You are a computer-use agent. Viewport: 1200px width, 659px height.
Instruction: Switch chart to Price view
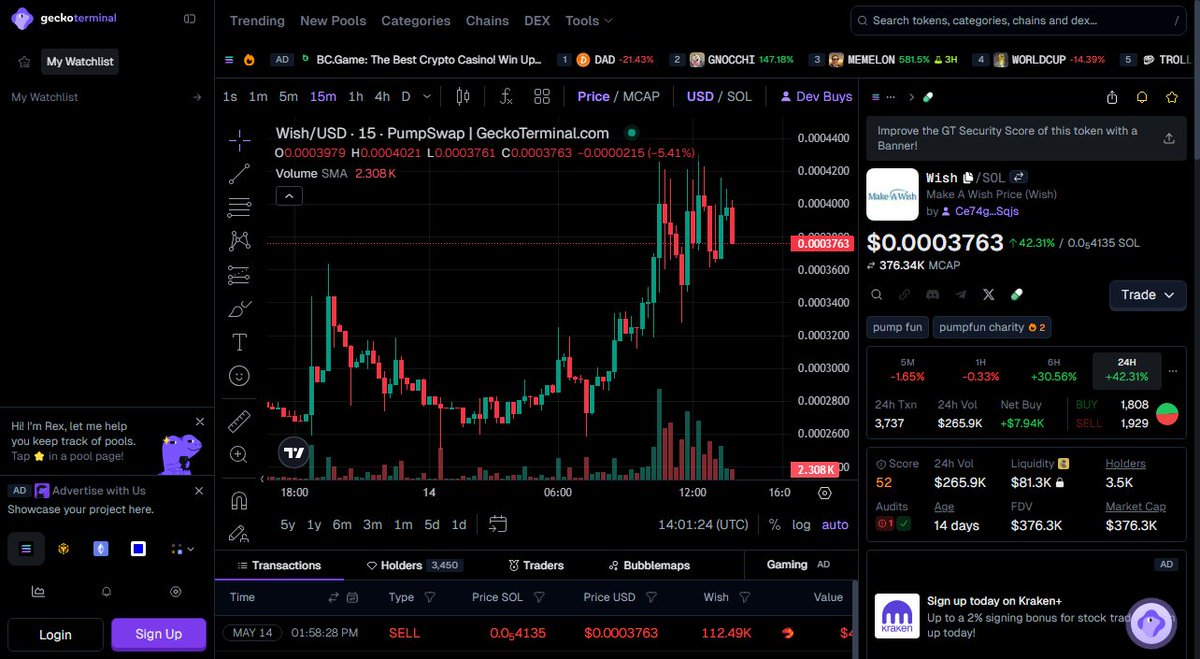[x=593, y=96]
